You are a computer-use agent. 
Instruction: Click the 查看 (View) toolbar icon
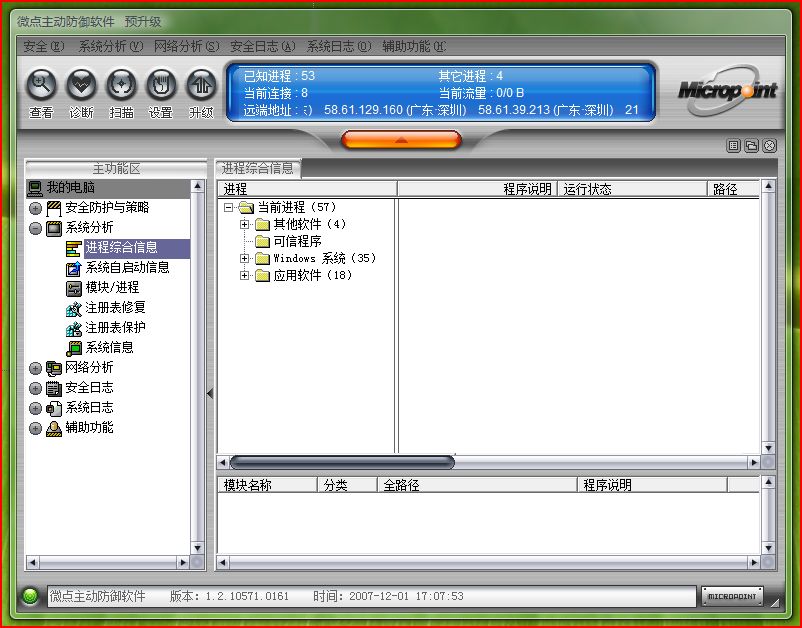(x=41, y=85)
